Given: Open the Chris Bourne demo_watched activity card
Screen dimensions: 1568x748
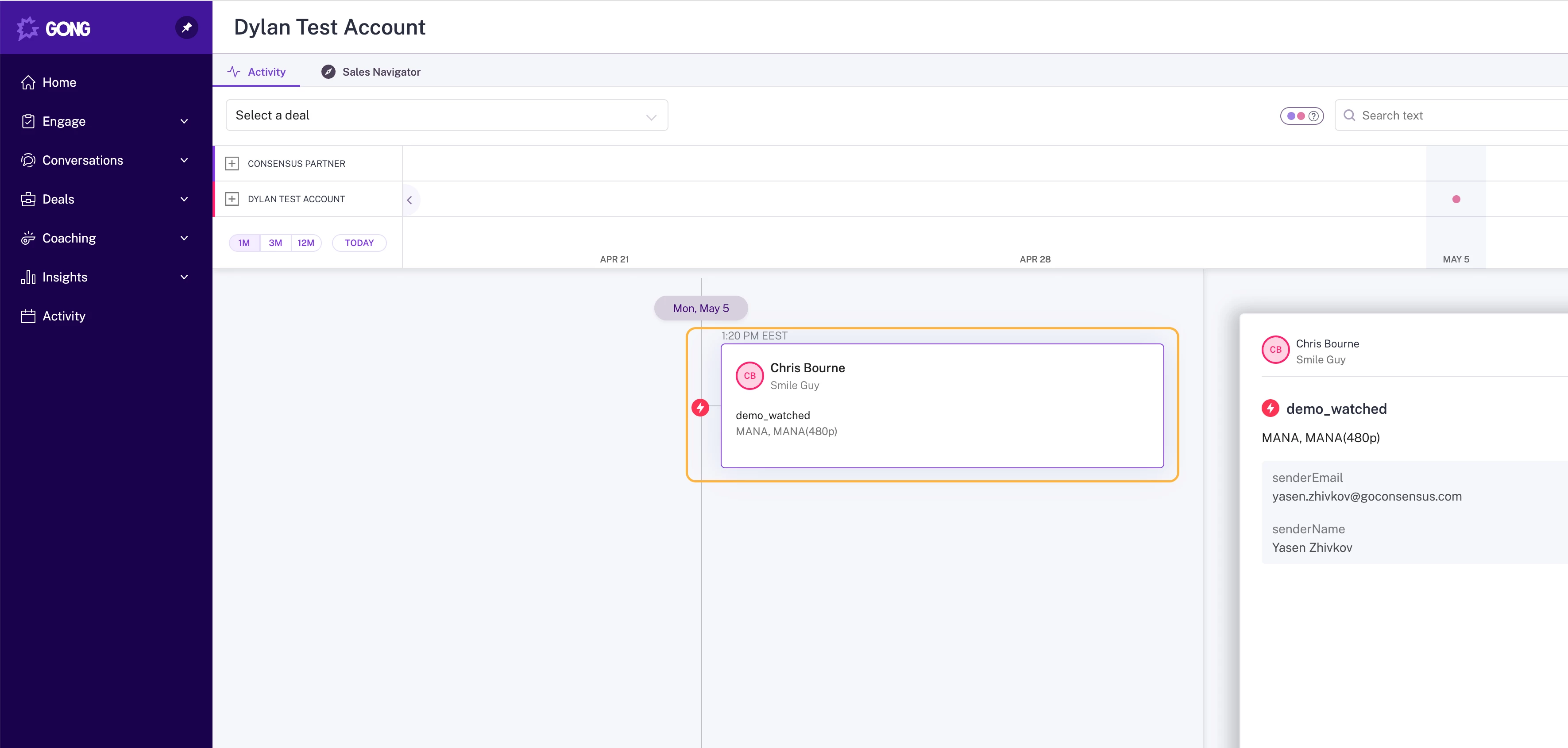Looking at the screenshot, I should pyautogui.click(x=942, y=406).
